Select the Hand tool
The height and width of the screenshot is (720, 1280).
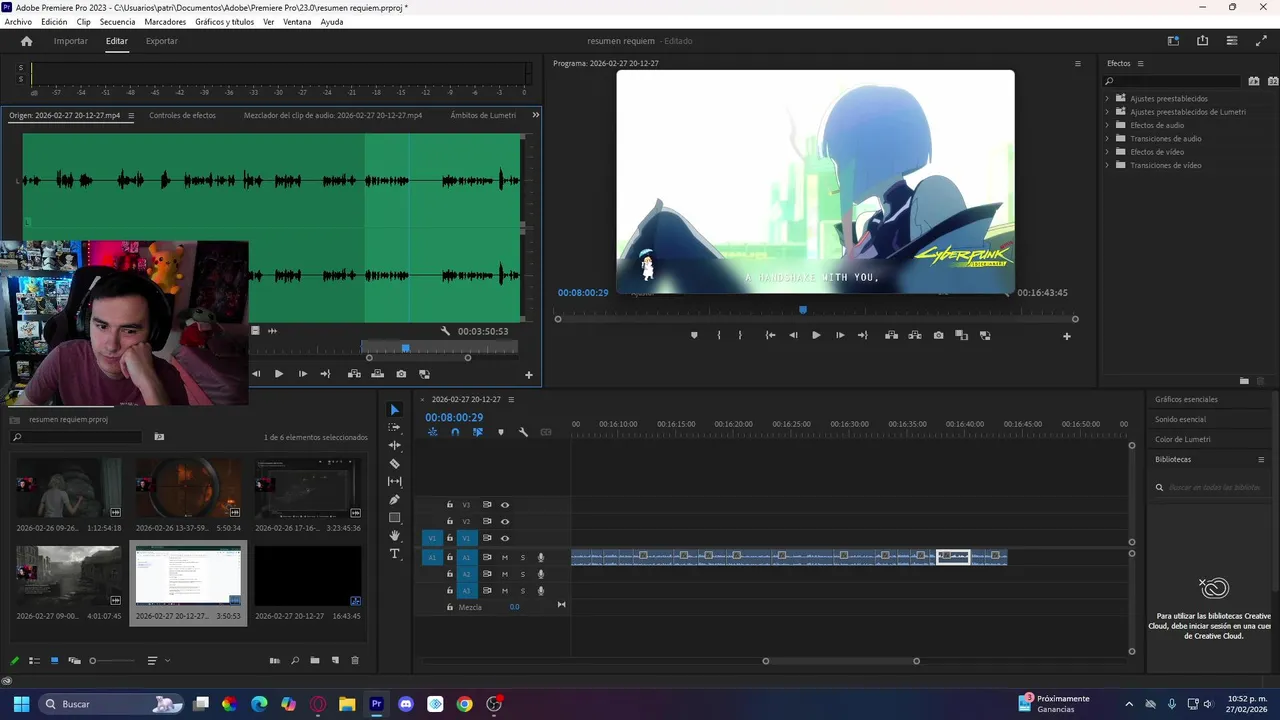tap(394, 536)
